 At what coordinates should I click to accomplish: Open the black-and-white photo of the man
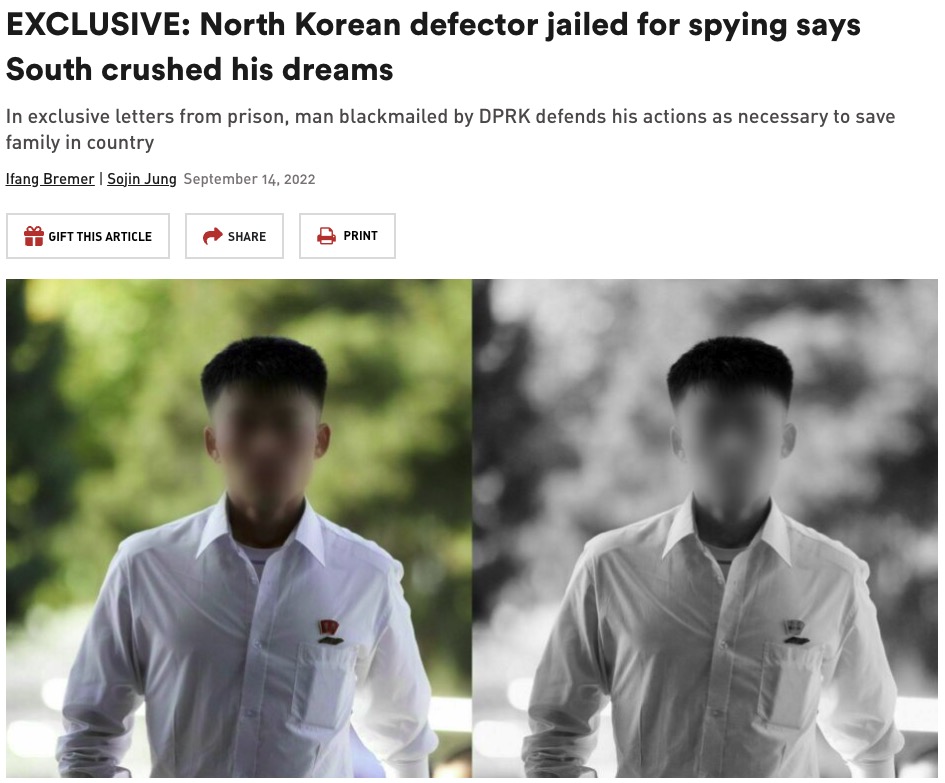(x=705, y=528)
